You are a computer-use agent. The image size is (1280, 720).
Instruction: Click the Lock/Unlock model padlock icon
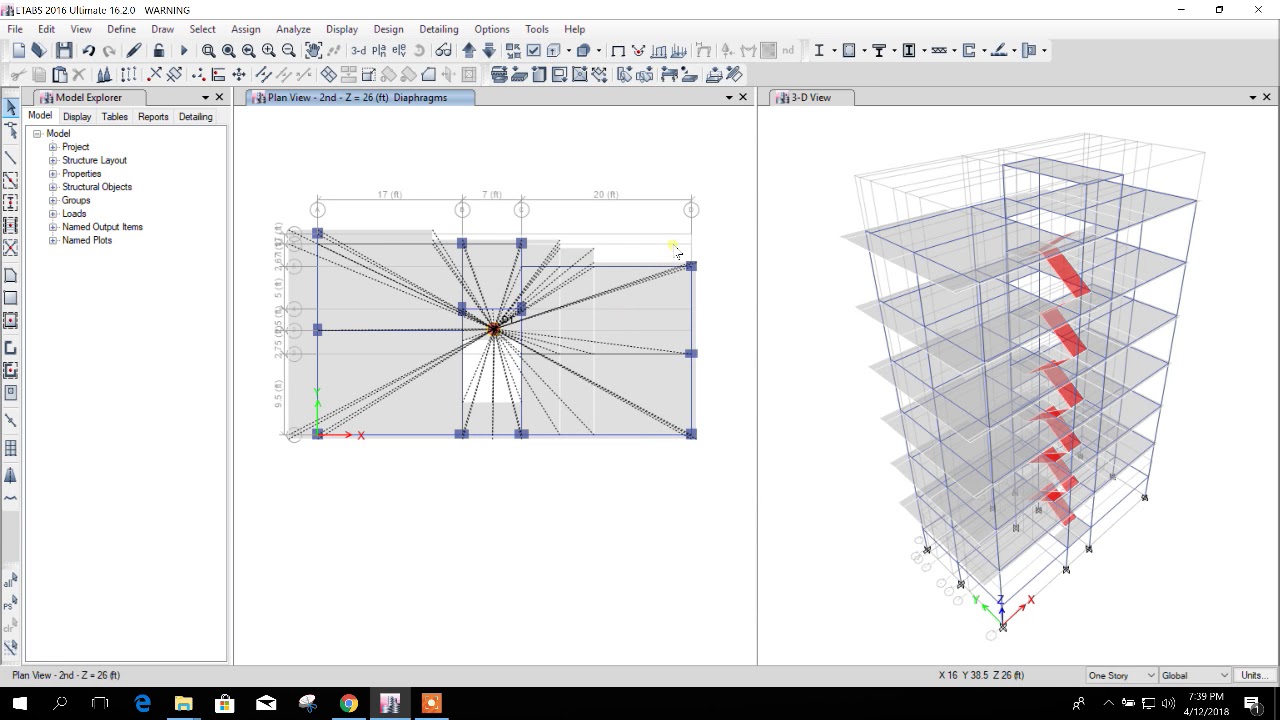pyautogui.click(x=159, y=50)
